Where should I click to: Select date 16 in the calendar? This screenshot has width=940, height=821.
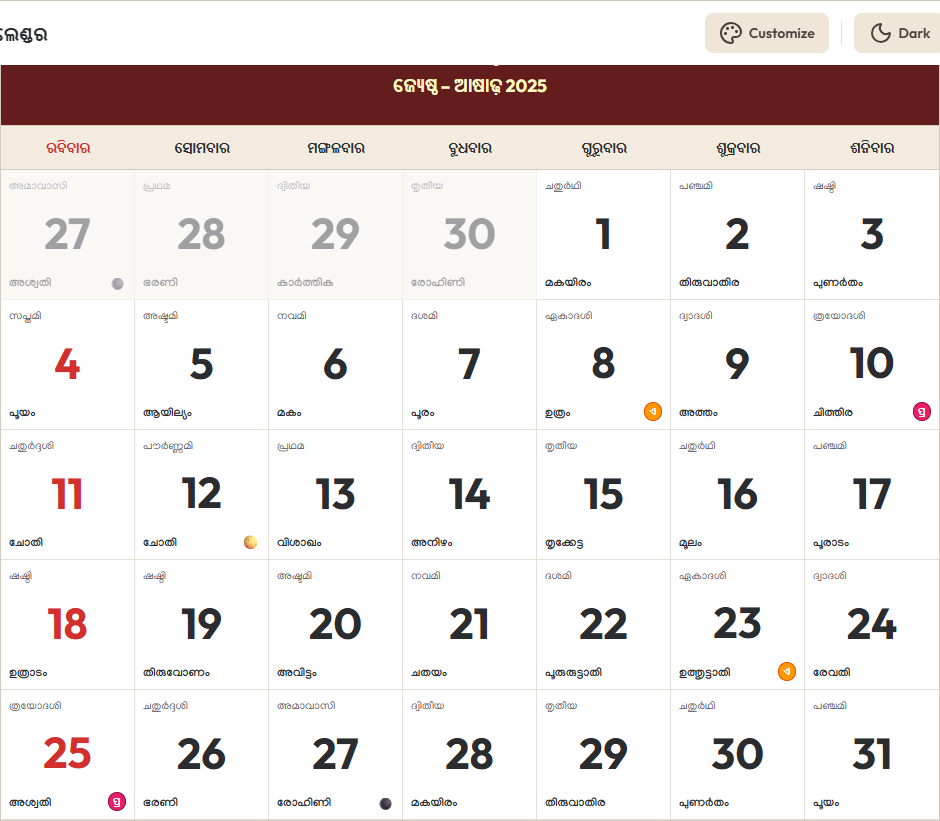click(x=737, y=495)
